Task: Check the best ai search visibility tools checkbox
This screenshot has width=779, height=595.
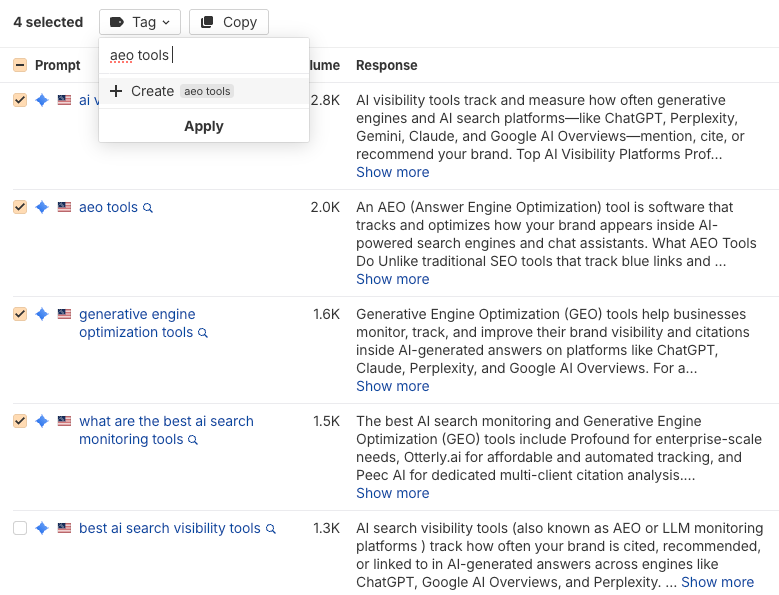Action: (20, 528)
